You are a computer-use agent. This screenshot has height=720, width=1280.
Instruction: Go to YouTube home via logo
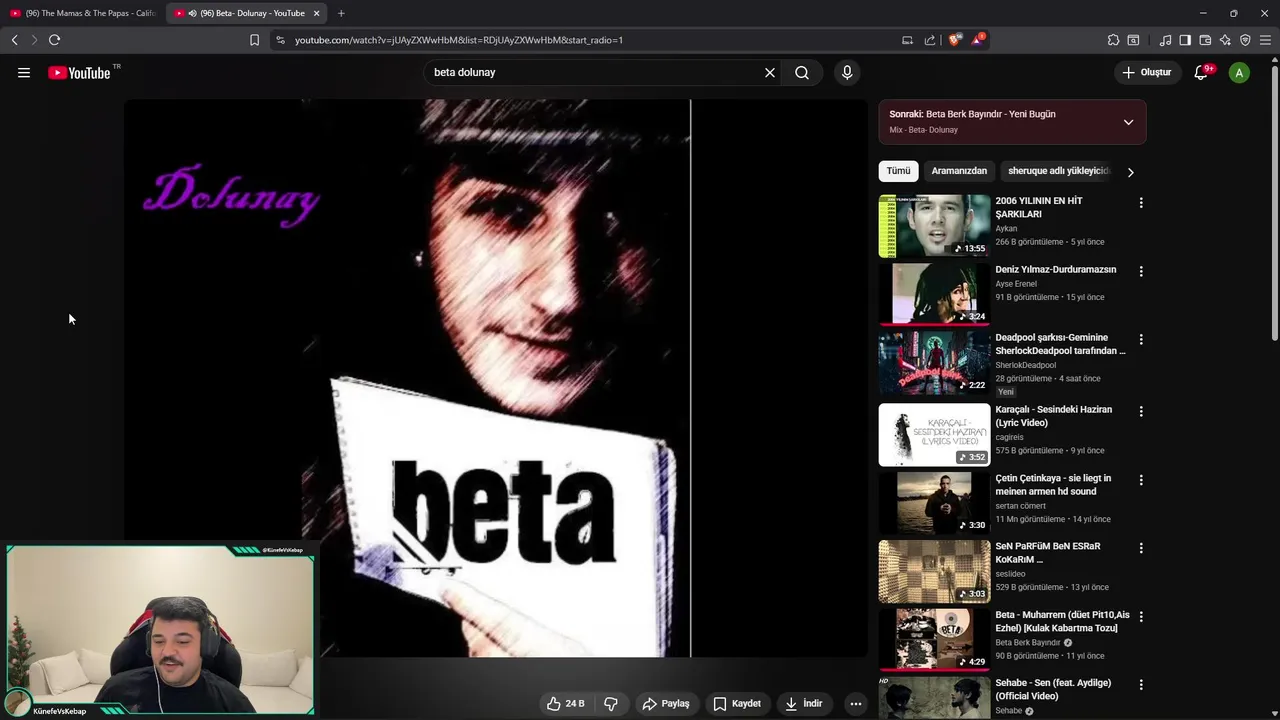pos(79,72)
